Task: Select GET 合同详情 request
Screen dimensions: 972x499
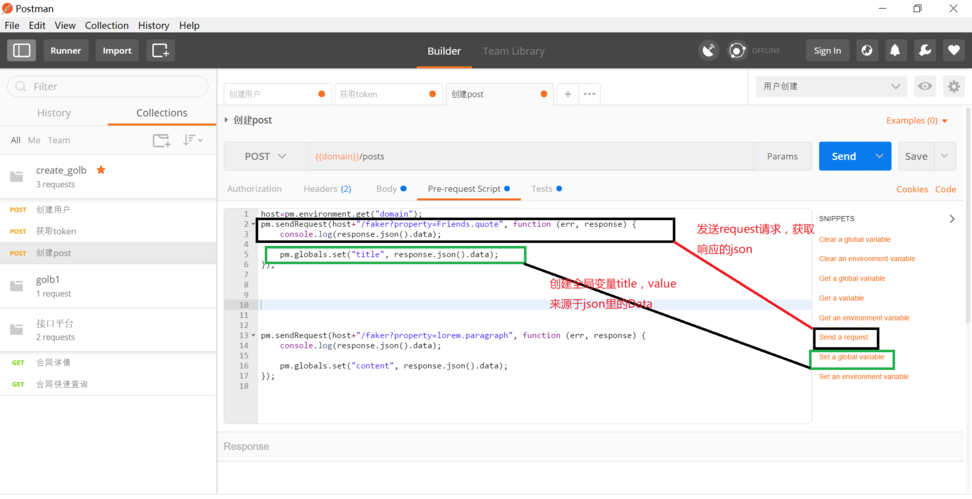Action: [108, 363]
